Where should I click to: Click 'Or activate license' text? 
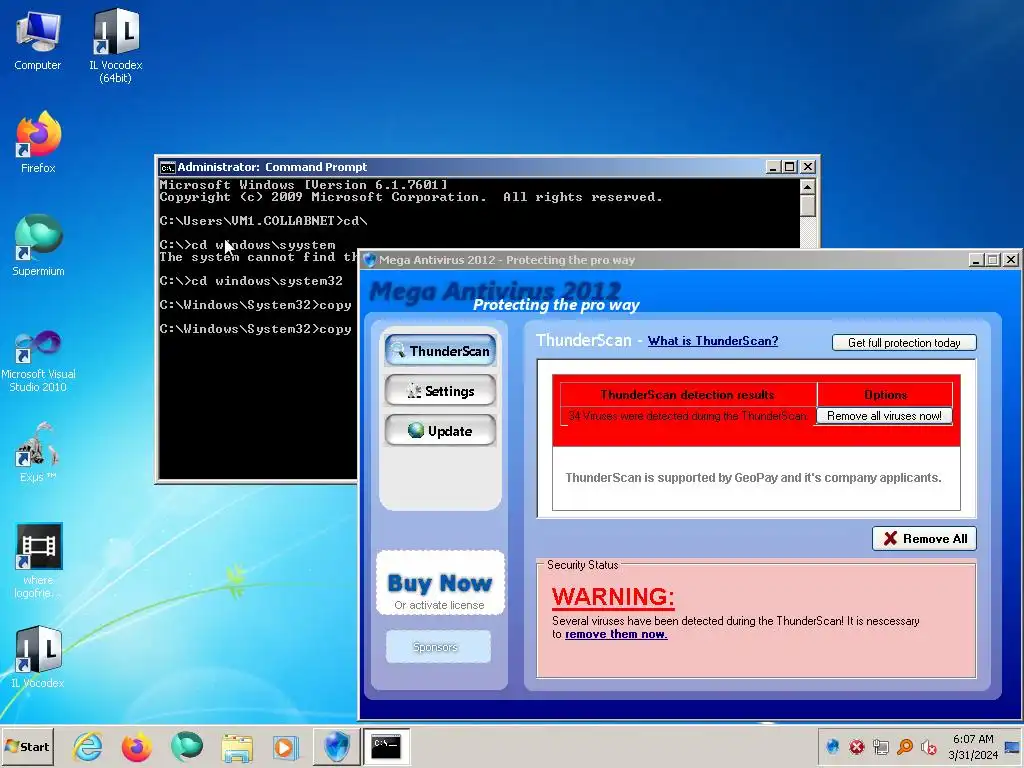coord(440,605)
